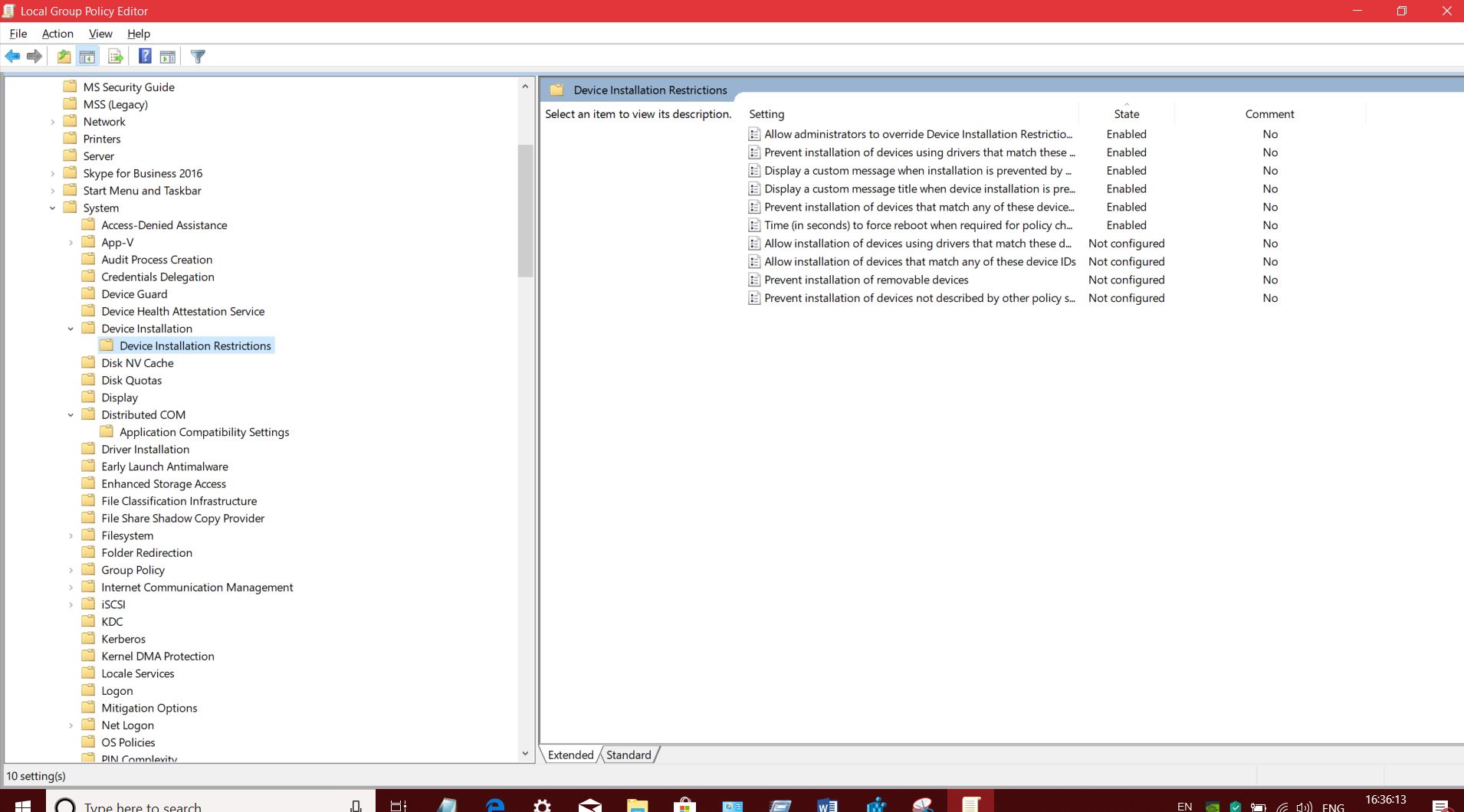
Task: Open Mail app from taskbar
Action: point(589,804)
